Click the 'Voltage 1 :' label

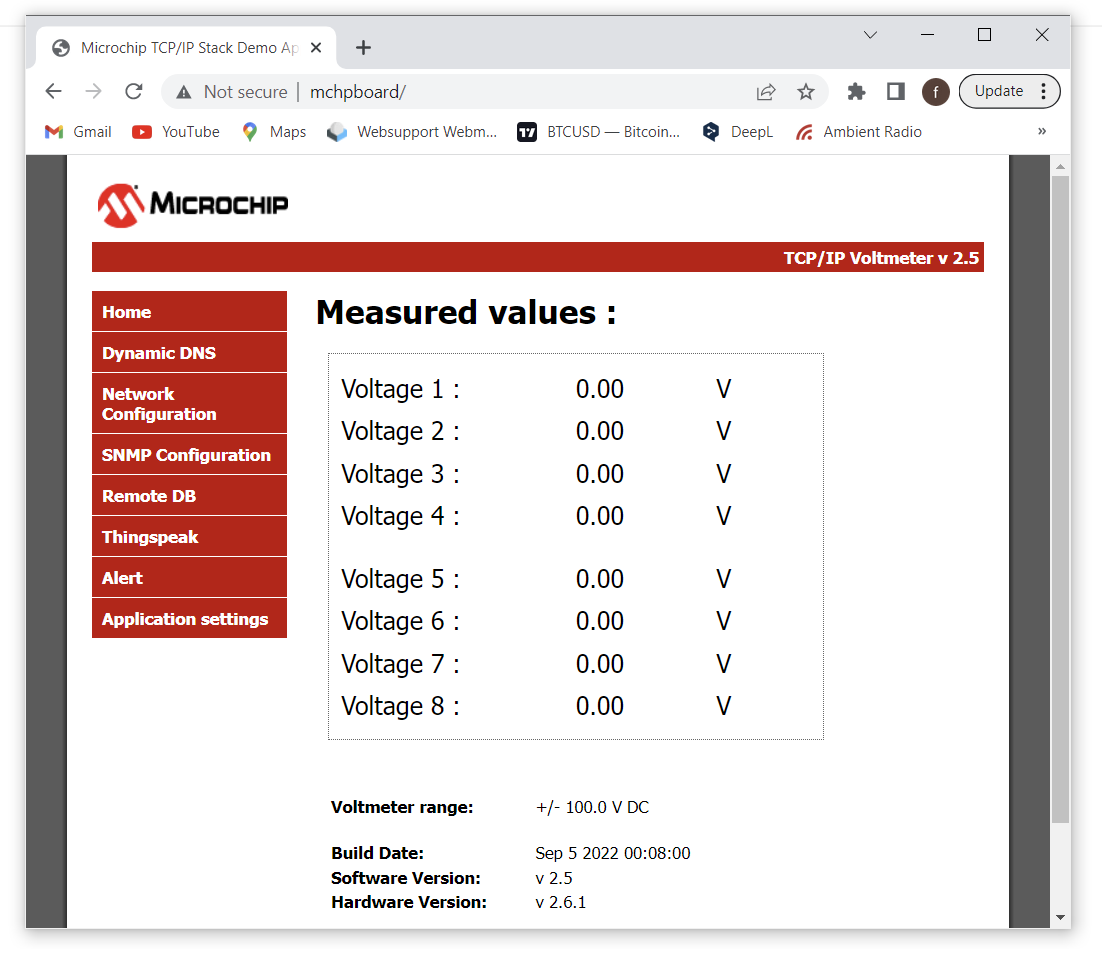(x=400, y=389)
